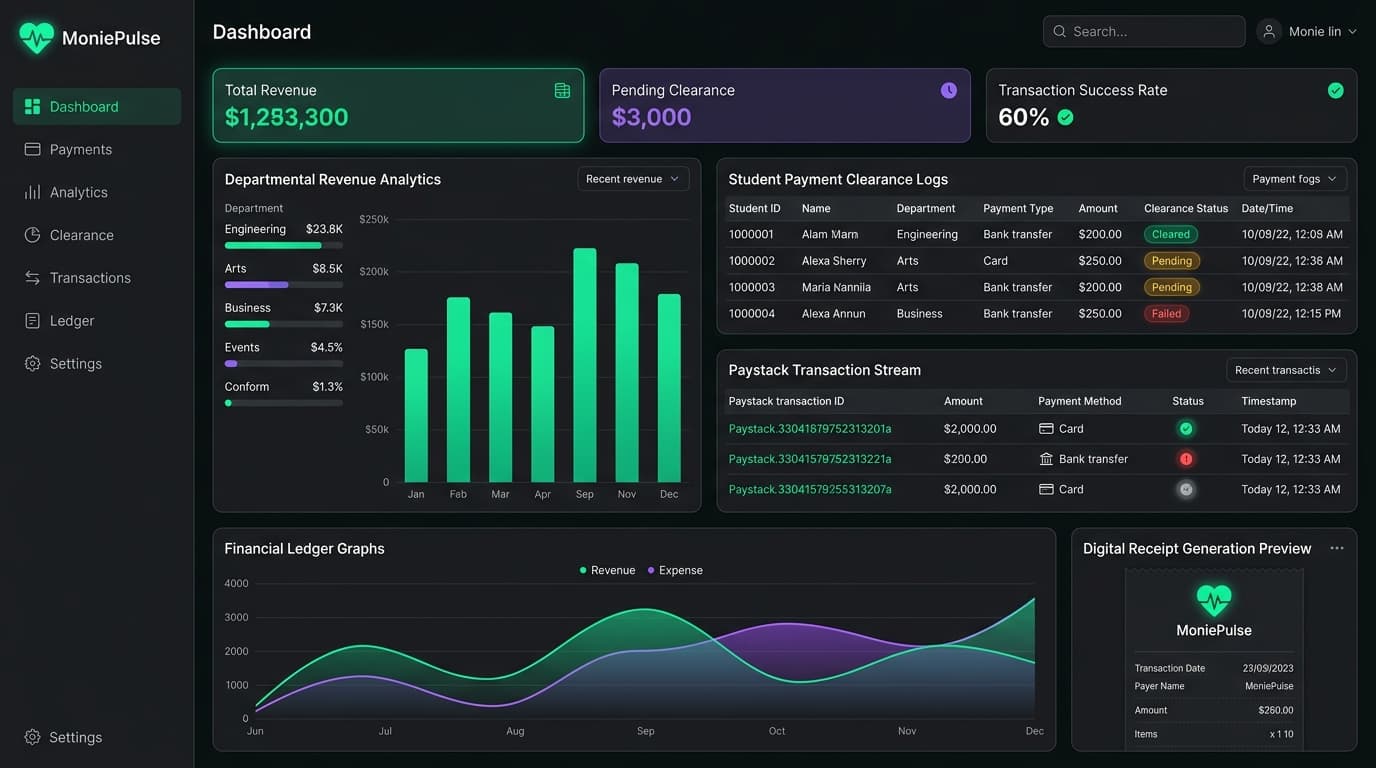Click the Clearance pie icon in the sidebar
Image resolution: width=1376 pixels, height=768 pixels.
pyautogui.click(x=32, y=235)
